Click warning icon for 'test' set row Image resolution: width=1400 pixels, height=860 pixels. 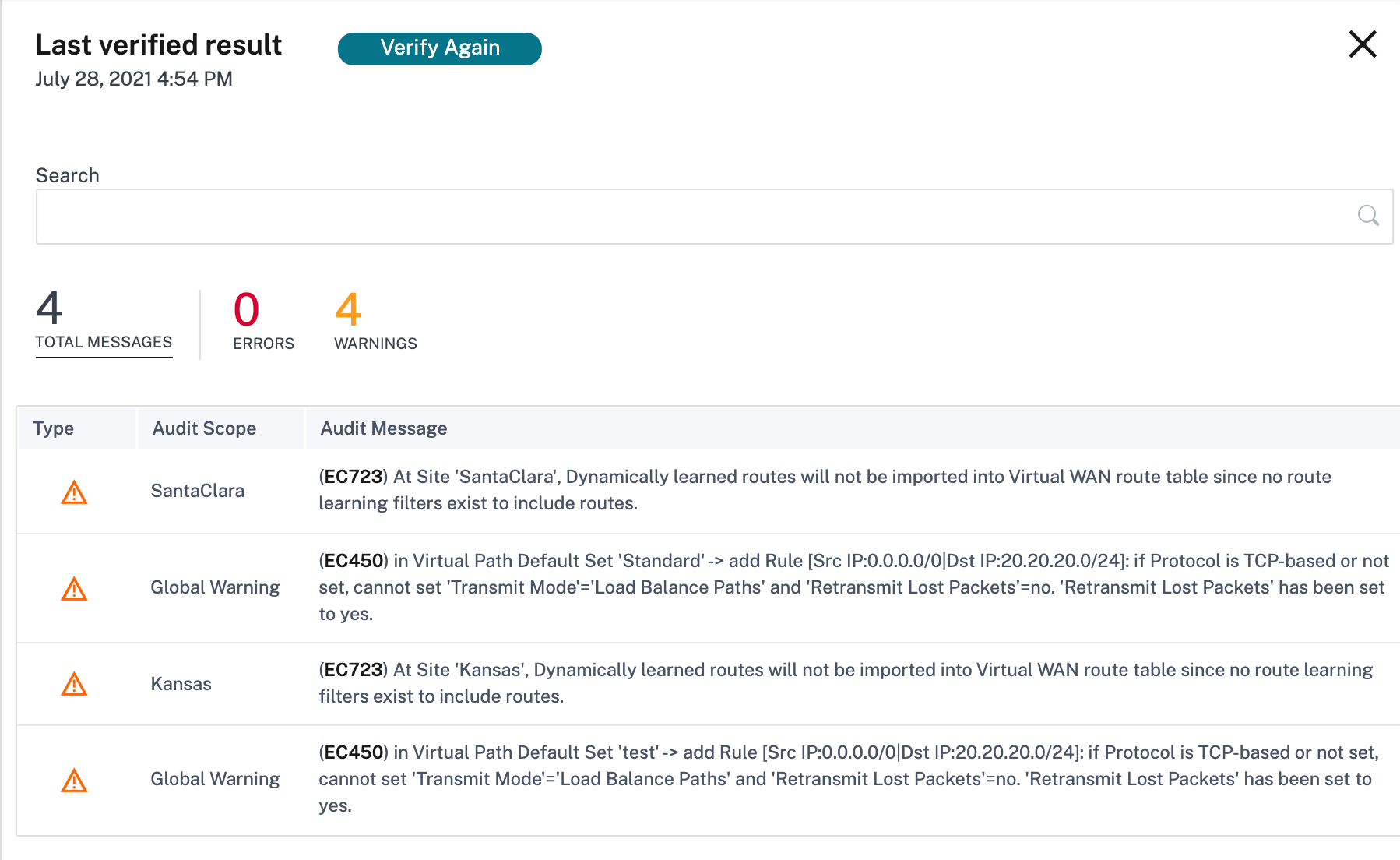point(74,781)
